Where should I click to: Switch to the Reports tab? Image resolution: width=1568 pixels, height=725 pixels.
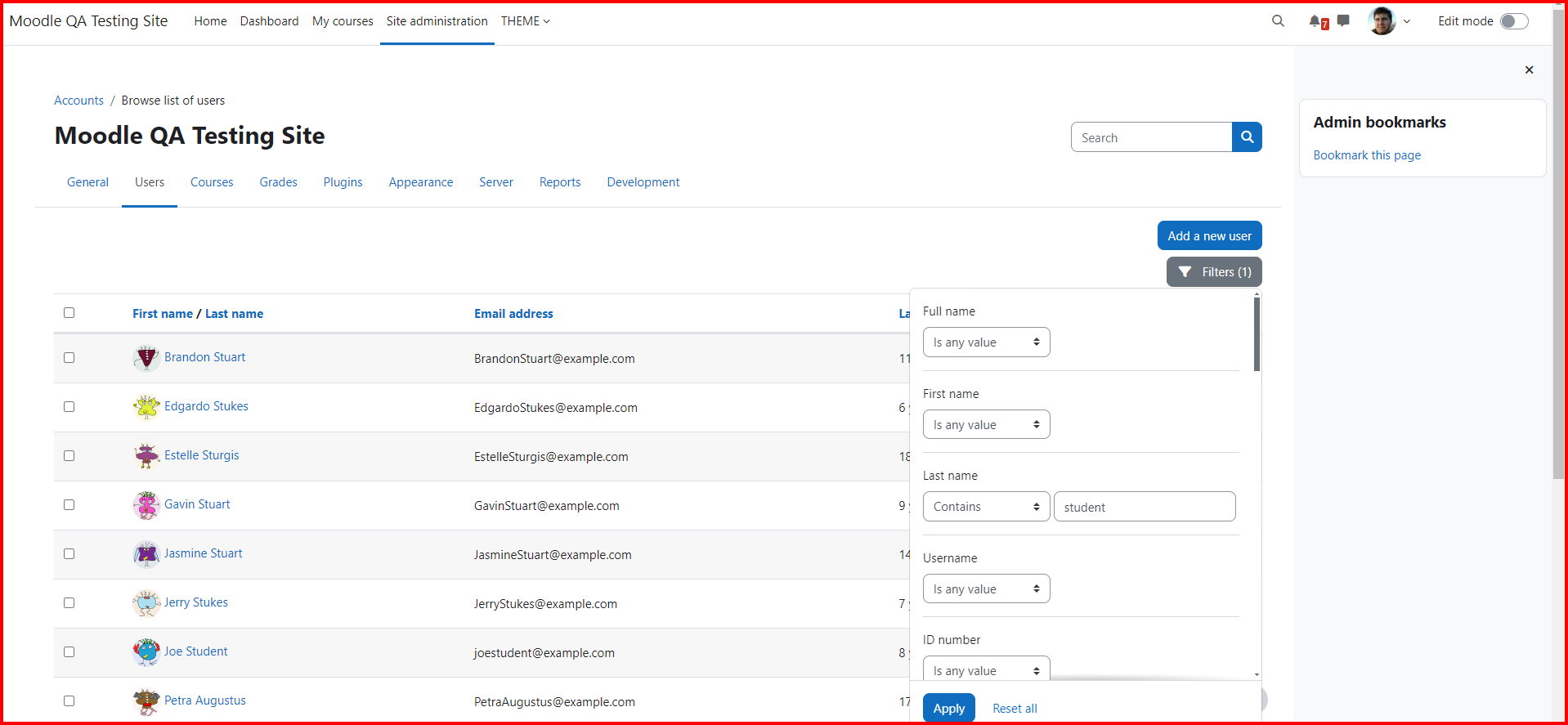[x=560, y=182]
